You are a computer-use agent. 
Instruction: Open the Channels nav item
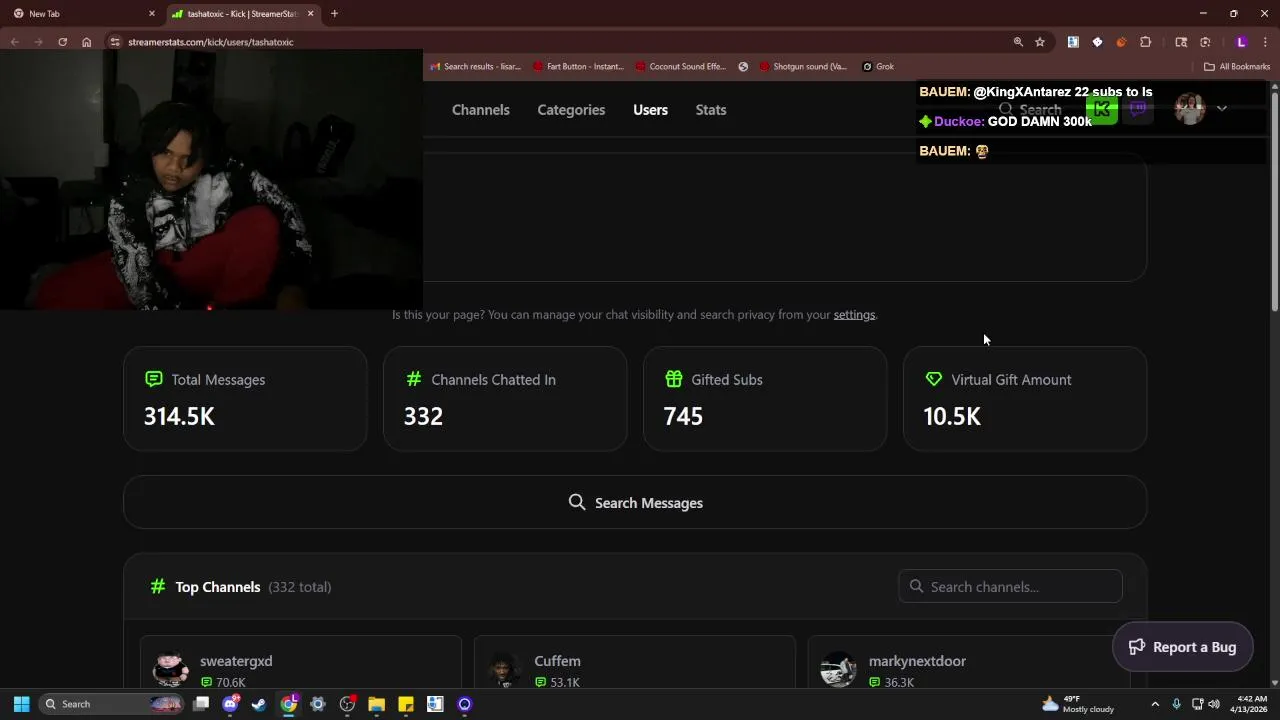click(481, 110)
